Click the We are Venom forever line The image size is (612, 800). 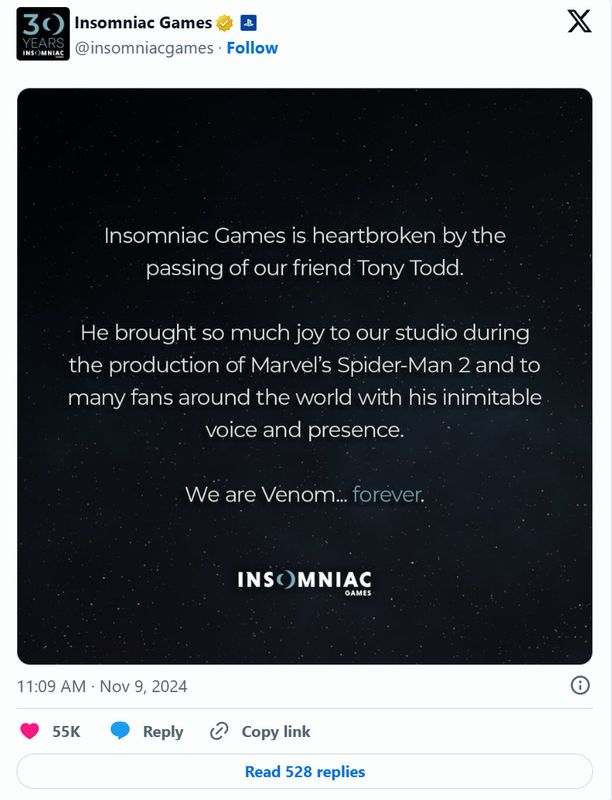click(305, 494)
